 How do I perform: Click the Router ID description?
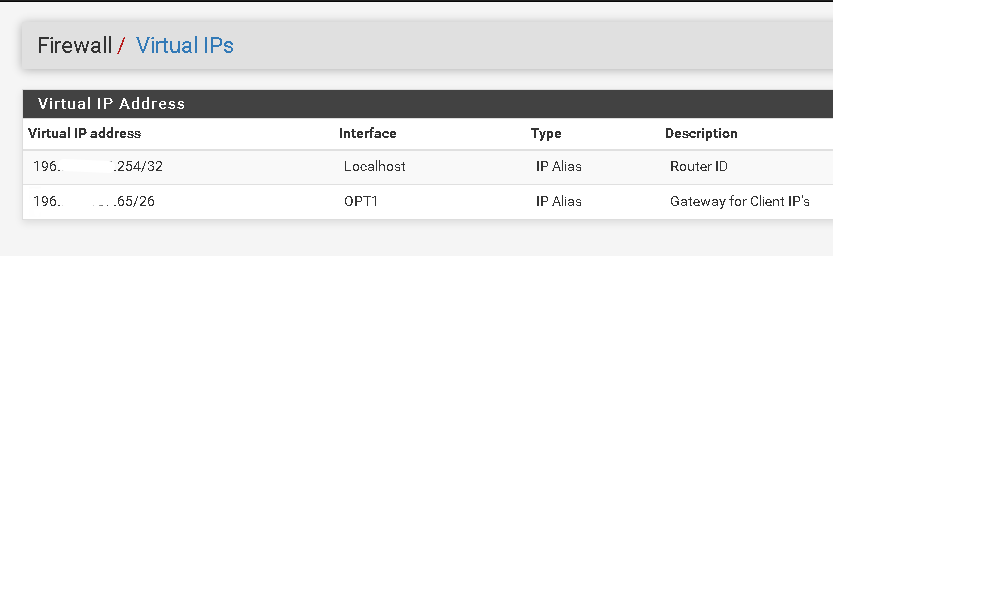coord(698,166)
